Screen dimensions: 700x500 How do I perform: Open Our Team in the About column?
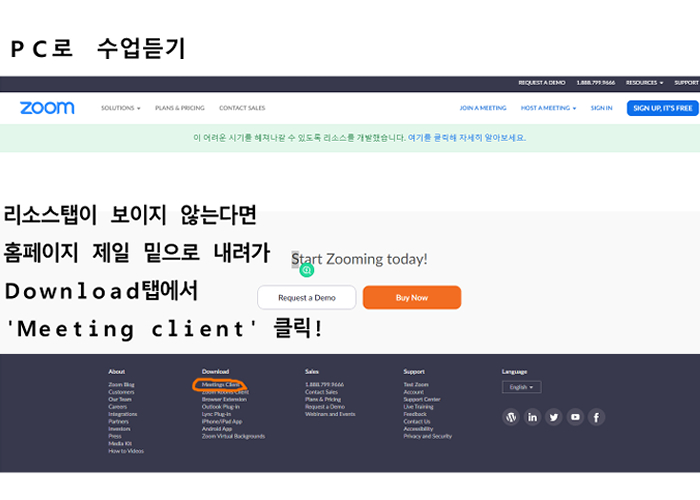pos(120,399)
